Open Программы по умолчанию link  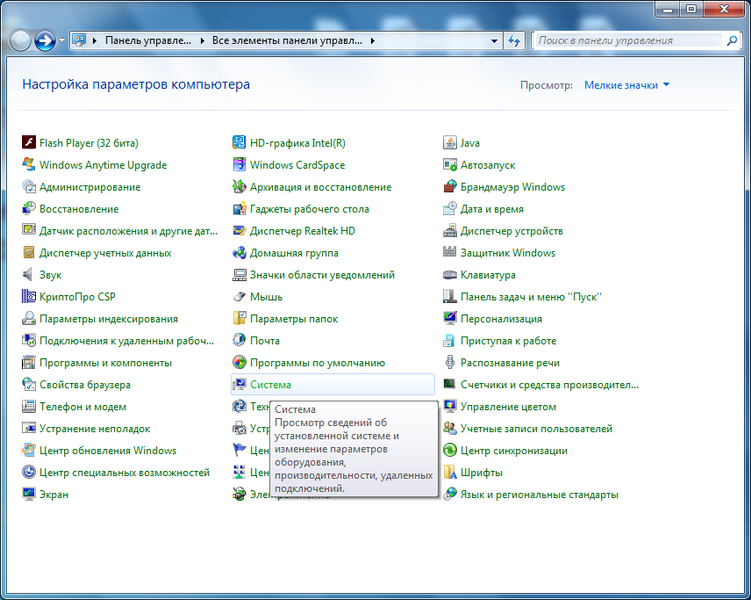coord(318,363)
